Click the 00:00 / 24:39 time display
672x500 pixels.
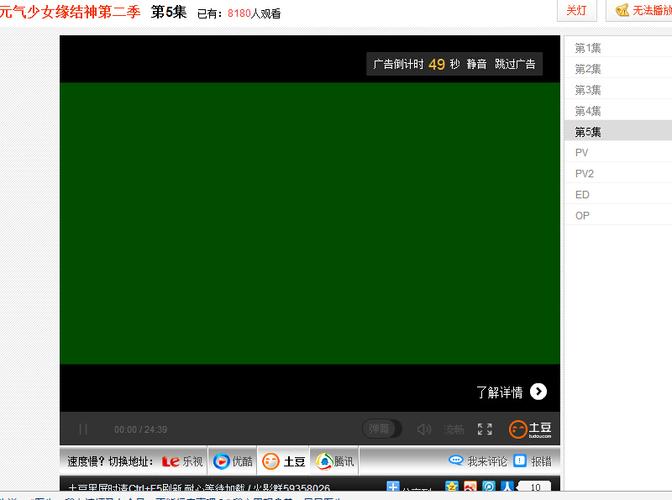click(141, 429)
